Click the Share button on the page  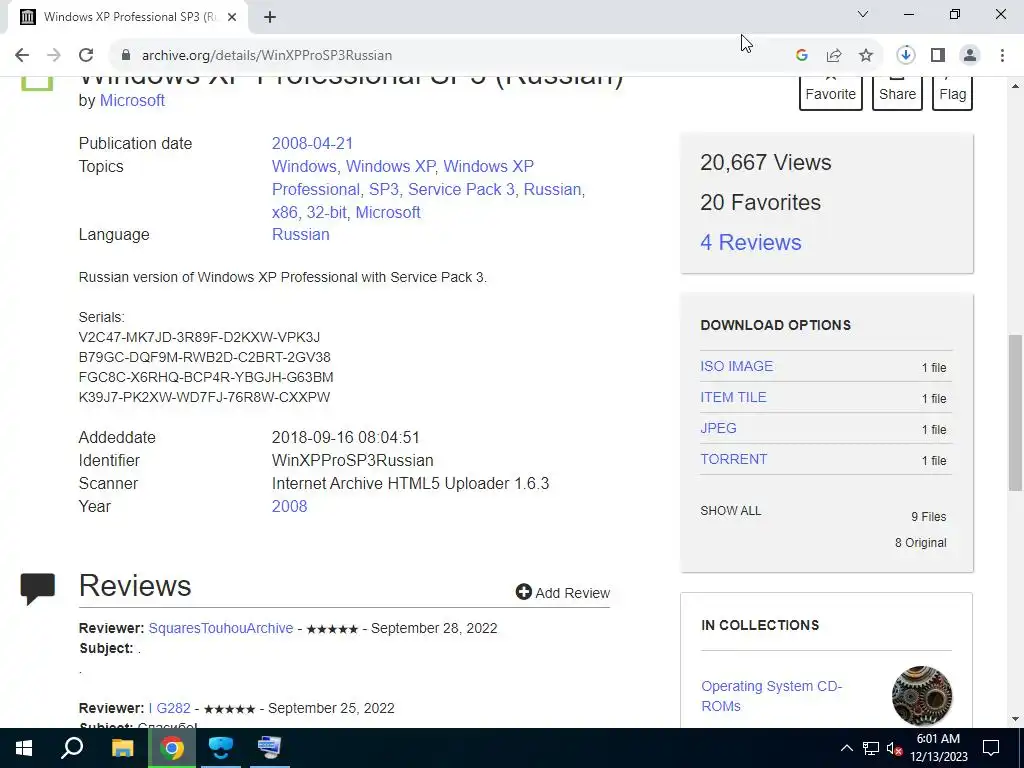click(897, 93)
